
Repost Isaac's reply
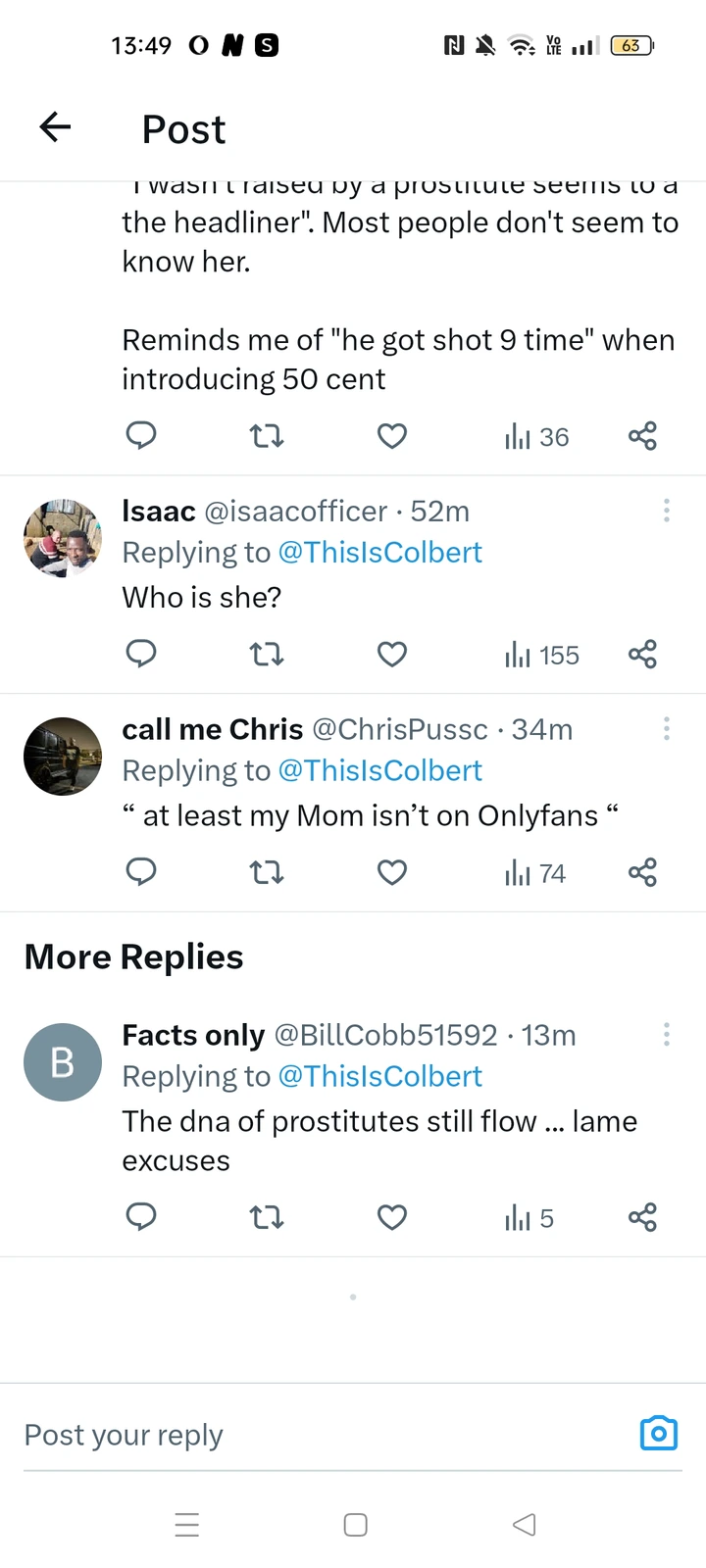(267, 654)
